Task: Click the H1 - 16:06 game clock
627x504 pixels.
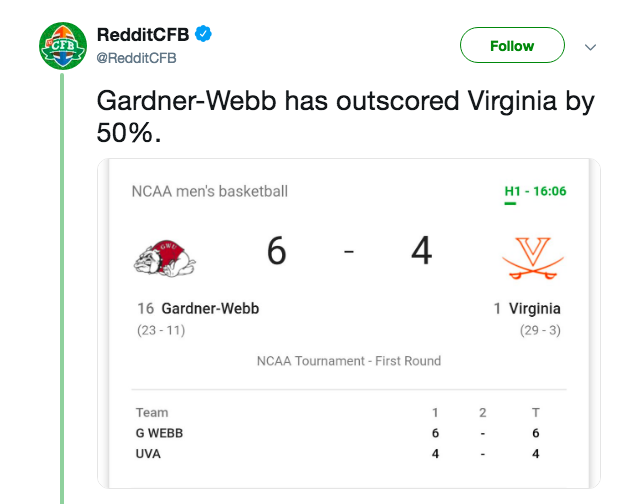Action: pos(535,191)
